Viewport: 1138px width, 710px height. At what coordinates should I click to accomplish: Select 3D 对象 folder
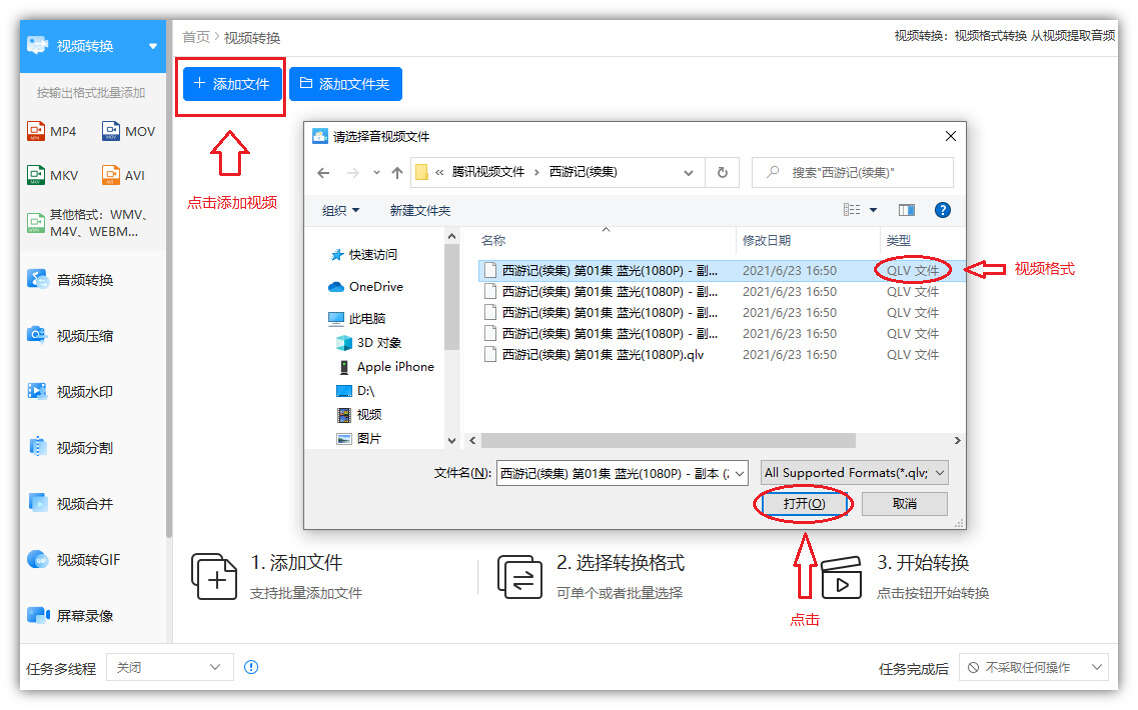pyautogui.click(x=369, y=343)
